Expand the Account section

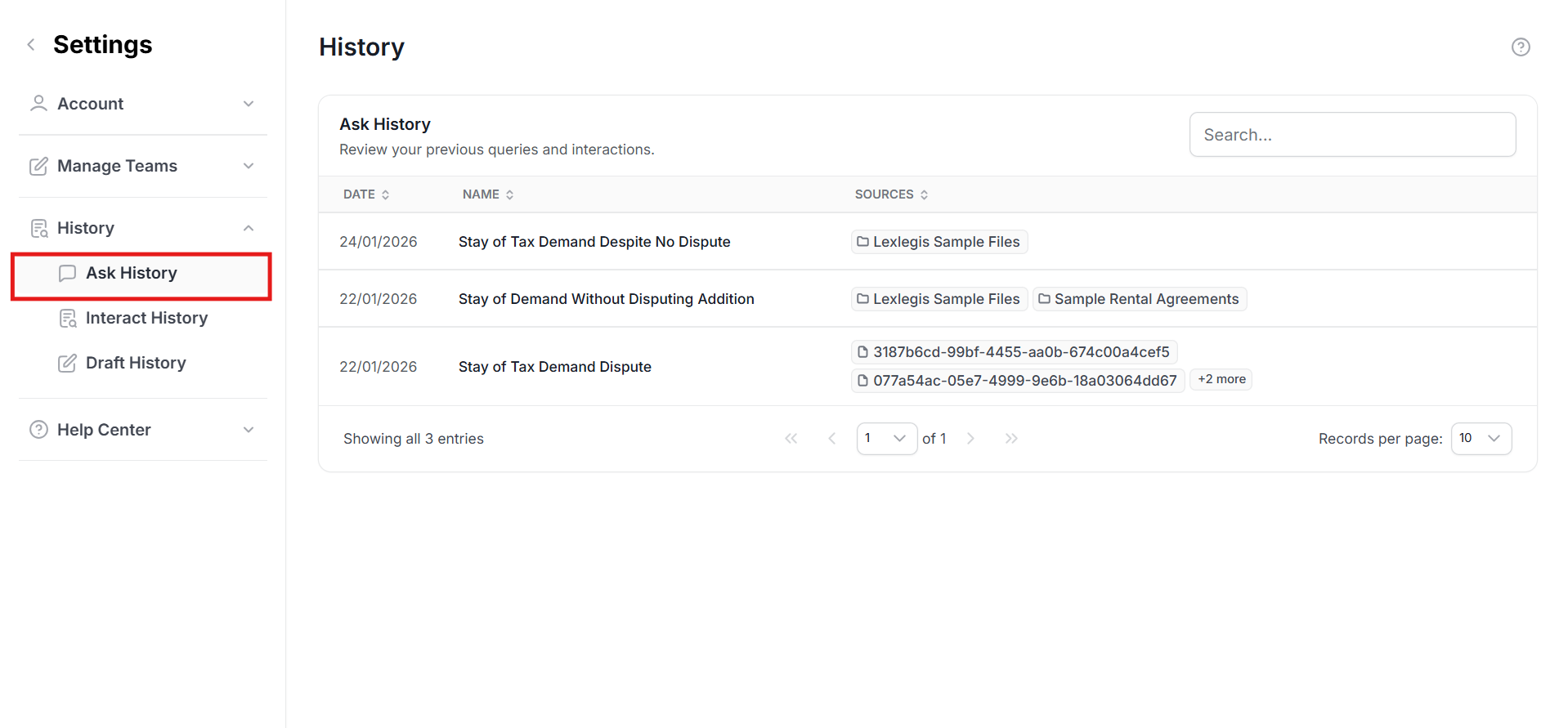pyautogui.click(x=143, y=104)
